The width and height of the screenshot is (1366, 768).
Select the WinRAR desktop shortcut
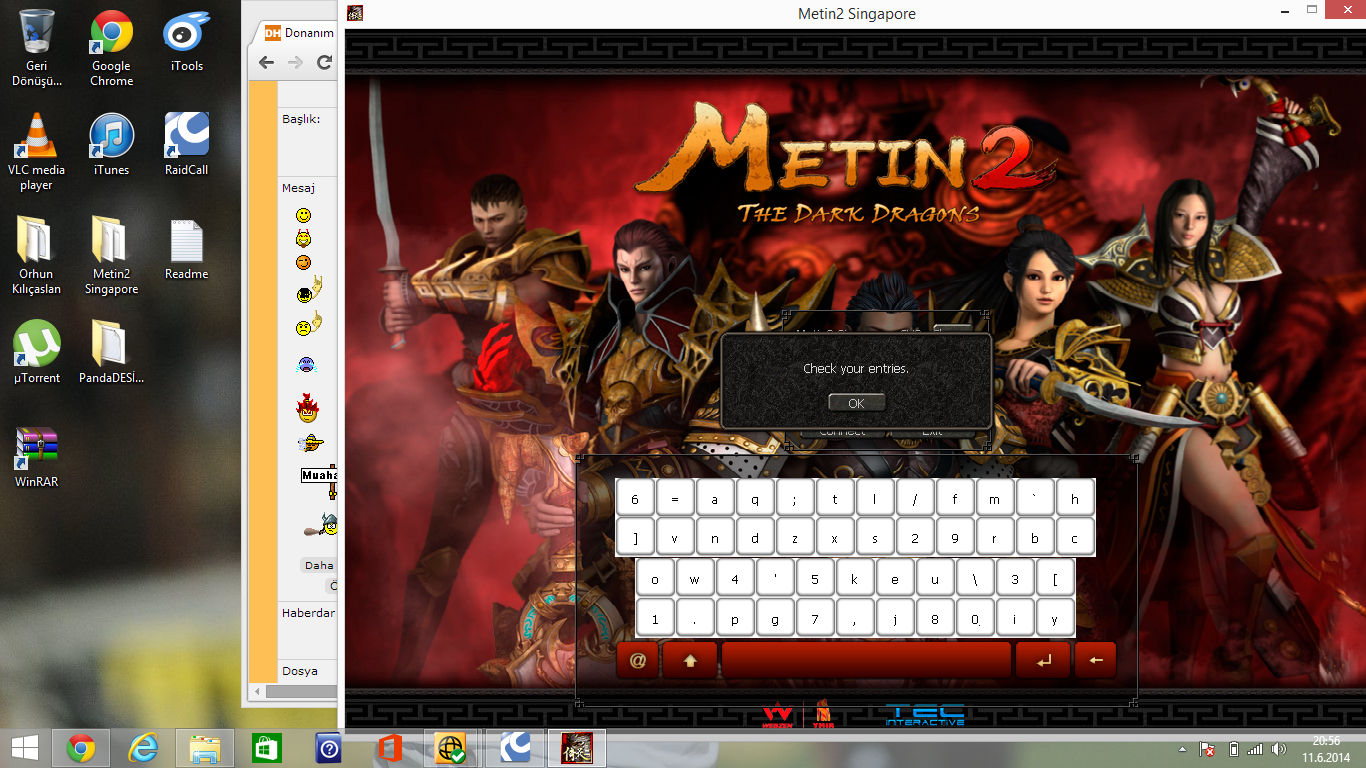pos(37,458)
